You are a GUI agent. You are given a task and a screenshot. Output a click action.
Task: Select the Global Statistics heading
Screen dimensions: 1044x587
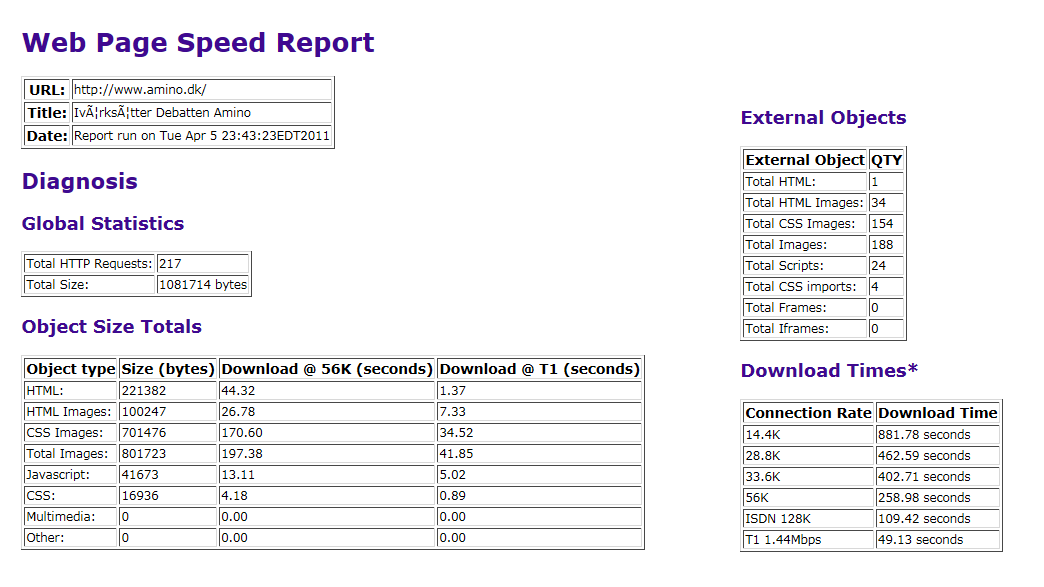103,223
